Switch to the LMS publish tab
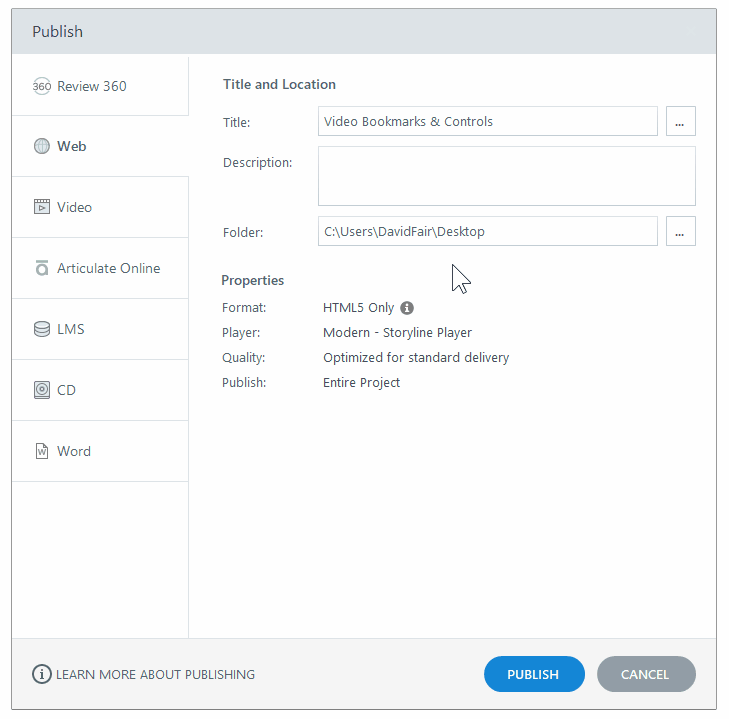This screenshot has height=719, width=729. click(100, 329)
